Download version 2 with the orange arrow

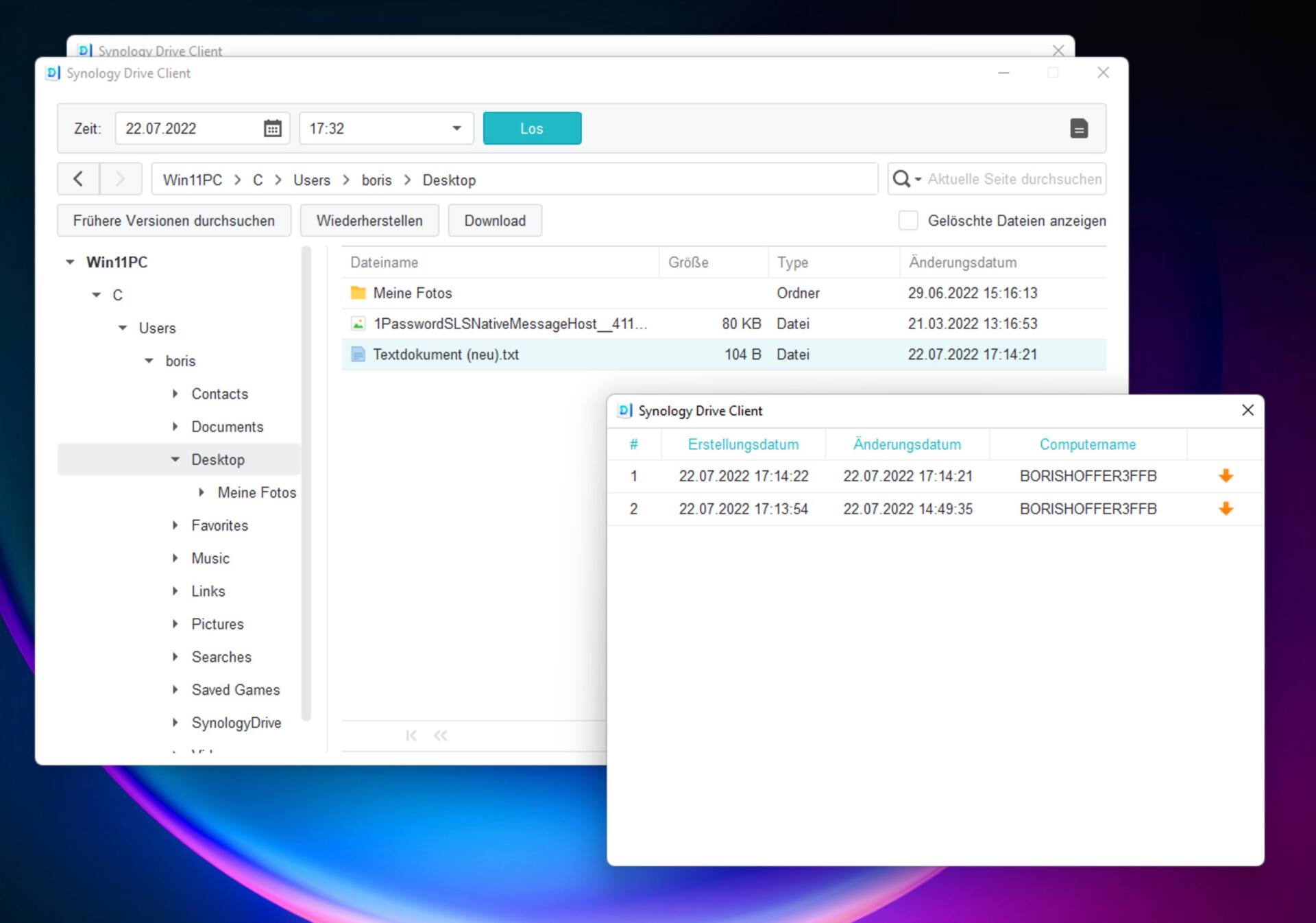point(1225,508)
